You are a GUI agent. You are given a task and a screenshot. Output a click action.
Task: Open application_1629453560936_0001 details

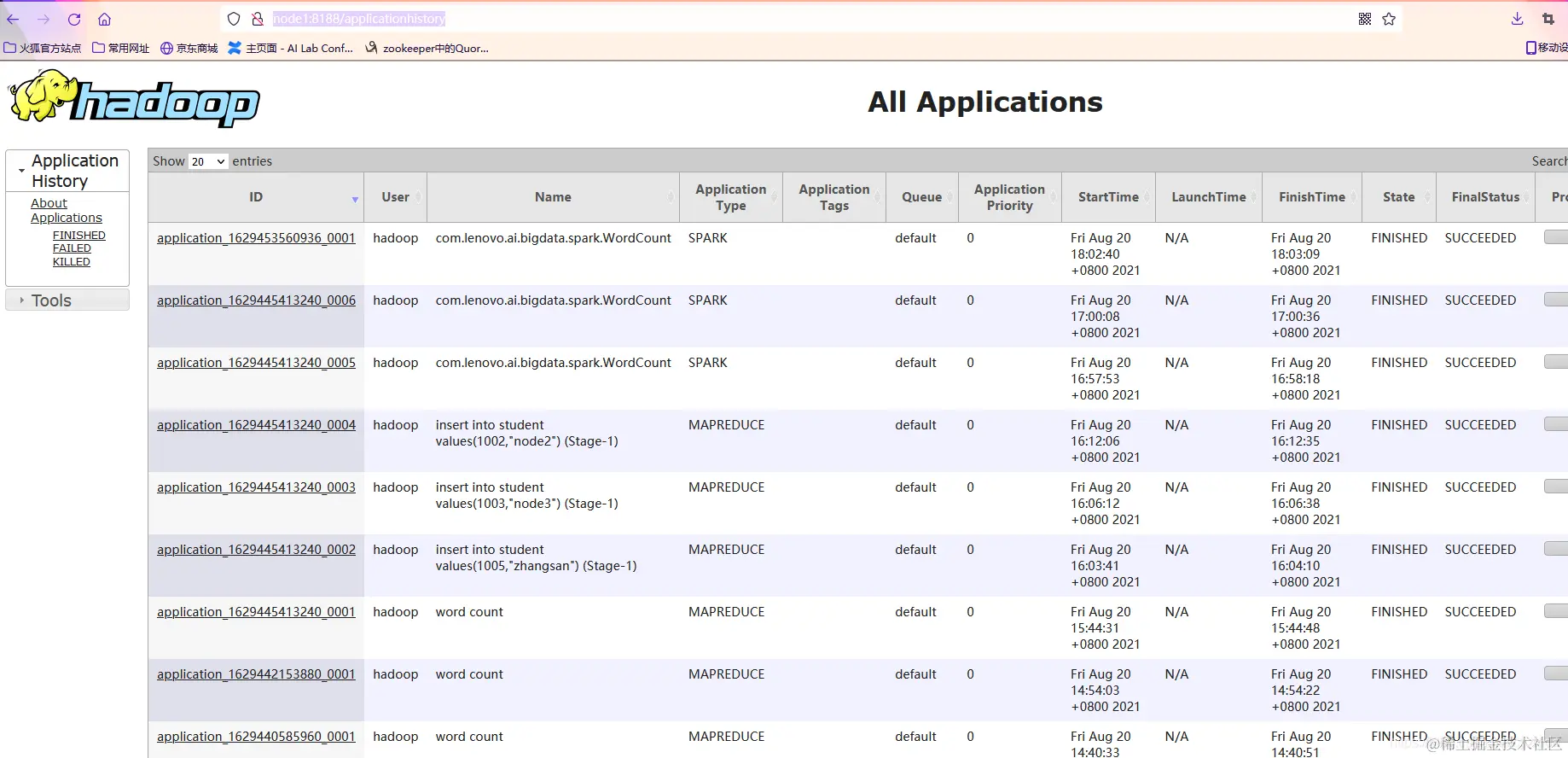pyautogui.click(x=256, y=238)
